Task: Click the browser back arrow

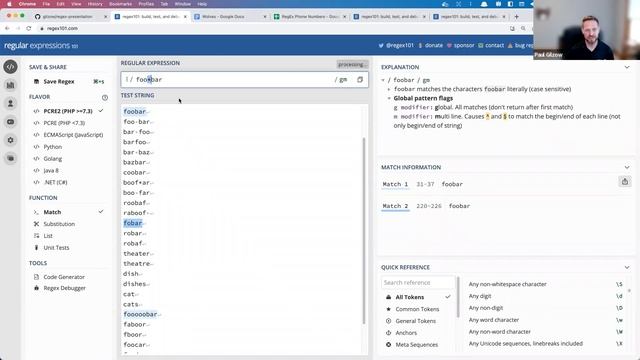Action: [7, 28]
